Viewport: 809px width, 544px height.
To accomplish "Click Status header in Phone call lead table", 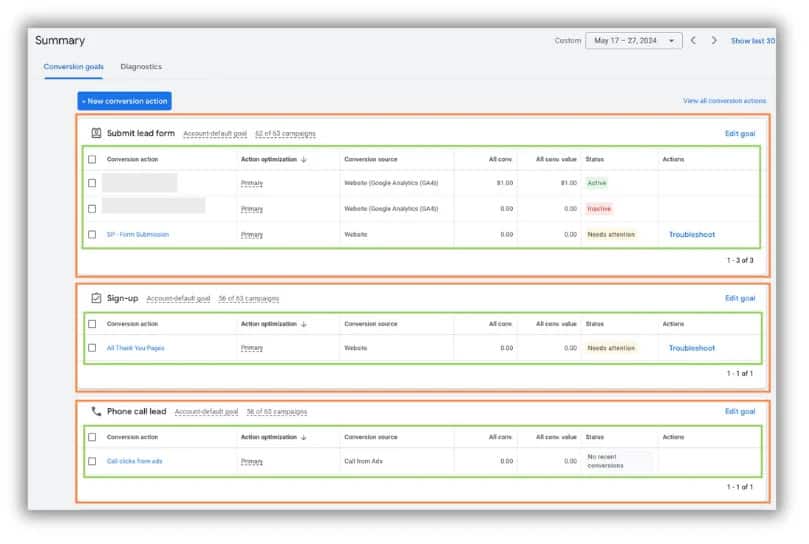I will pyautogui.click(x=594, y=437).
